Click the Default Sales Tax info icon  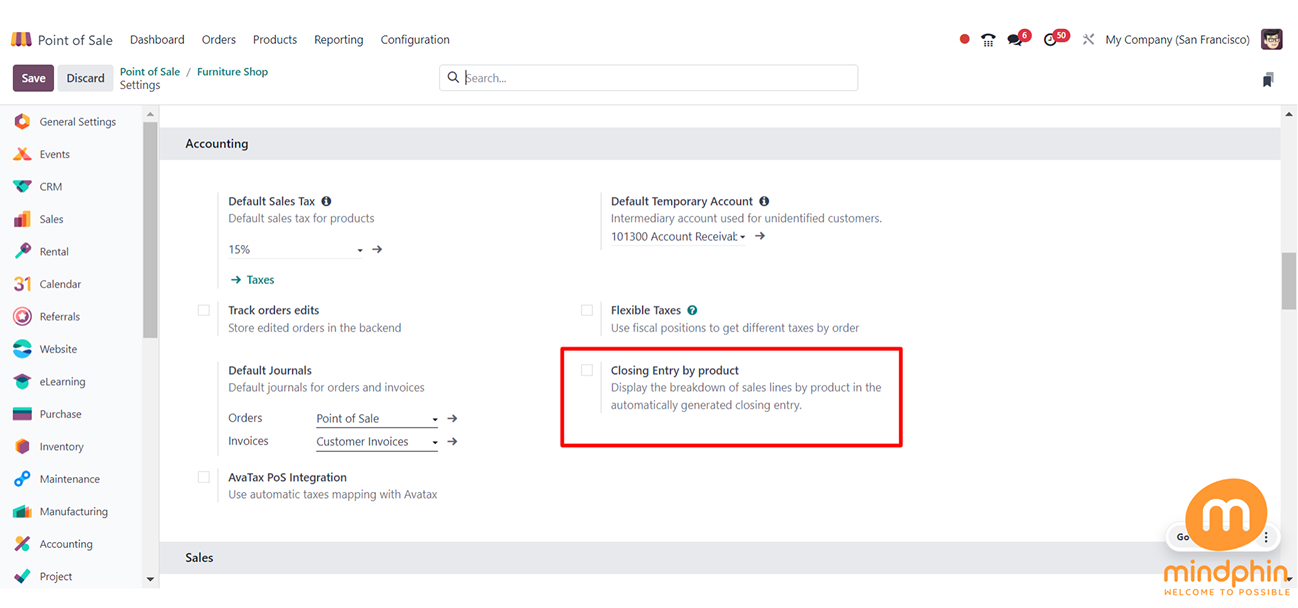click(326, 202)
